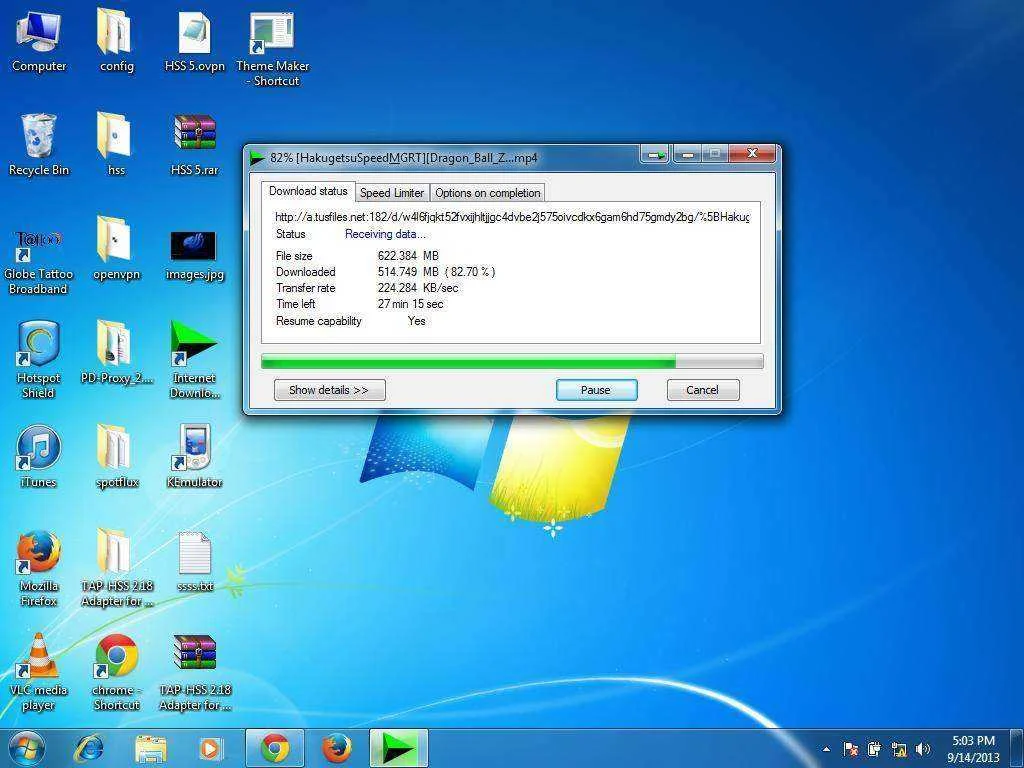Click the green download progress bar
This screenshot has height=768, width=1024.
[468, 361]
